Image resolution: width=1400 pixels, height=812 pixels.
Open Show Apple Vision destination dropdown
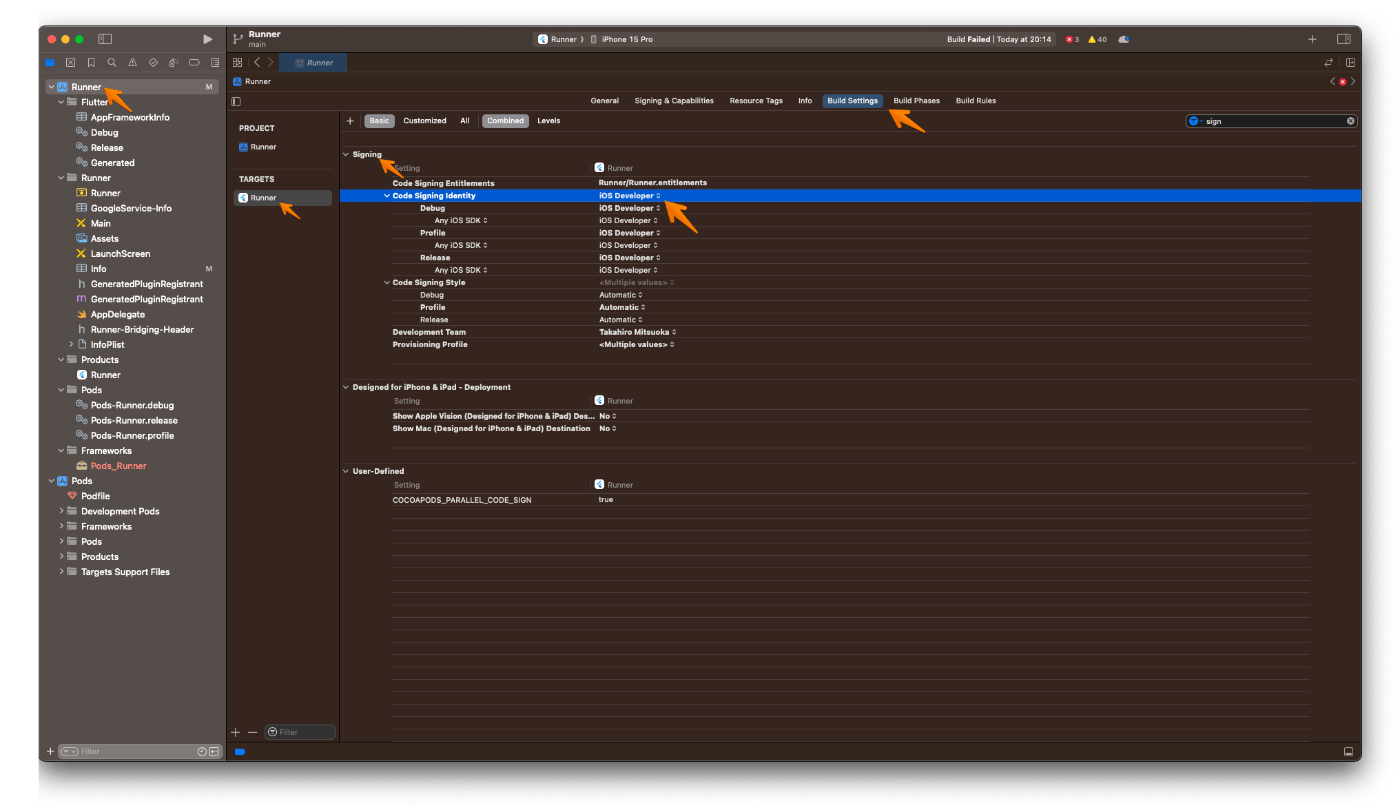tap(608, 416)
